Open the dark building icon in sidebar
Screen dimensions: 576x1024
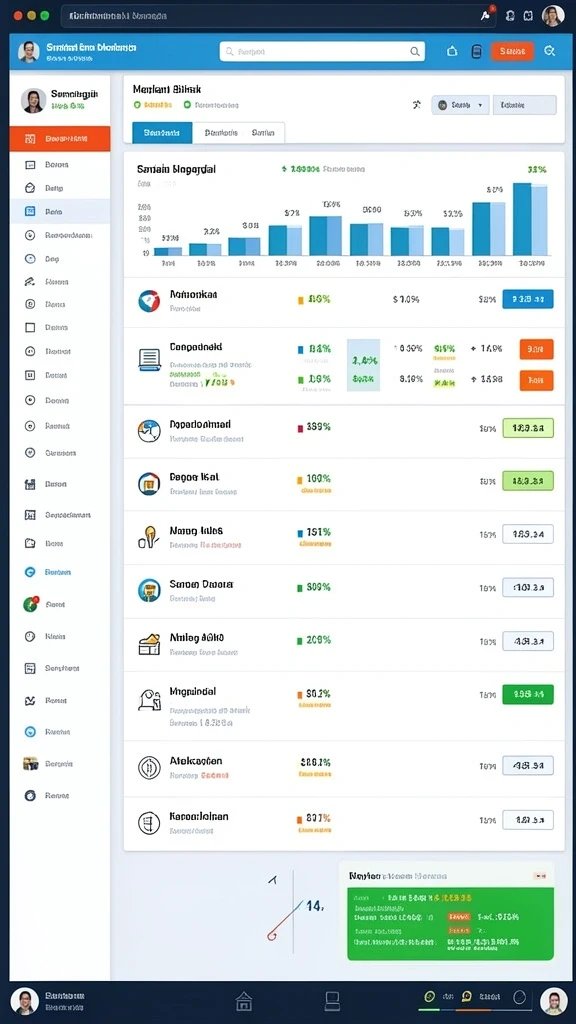(29, 485)
